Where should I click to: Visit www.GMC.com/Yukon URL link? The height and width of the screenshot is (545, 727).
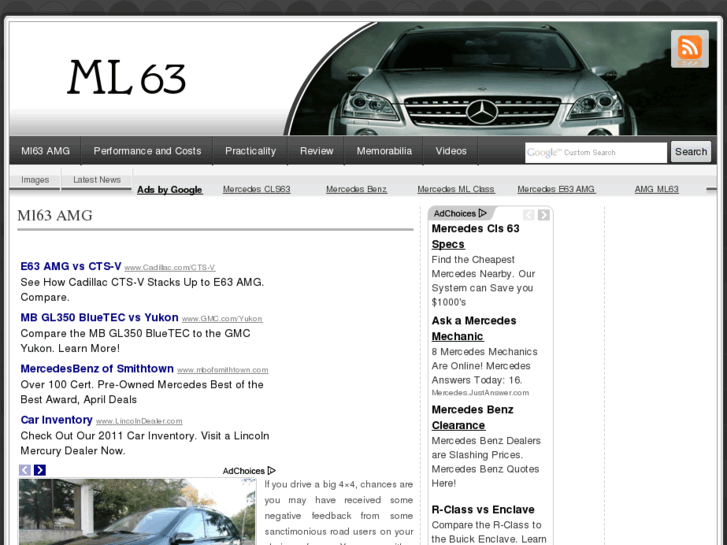pos(222,319)
